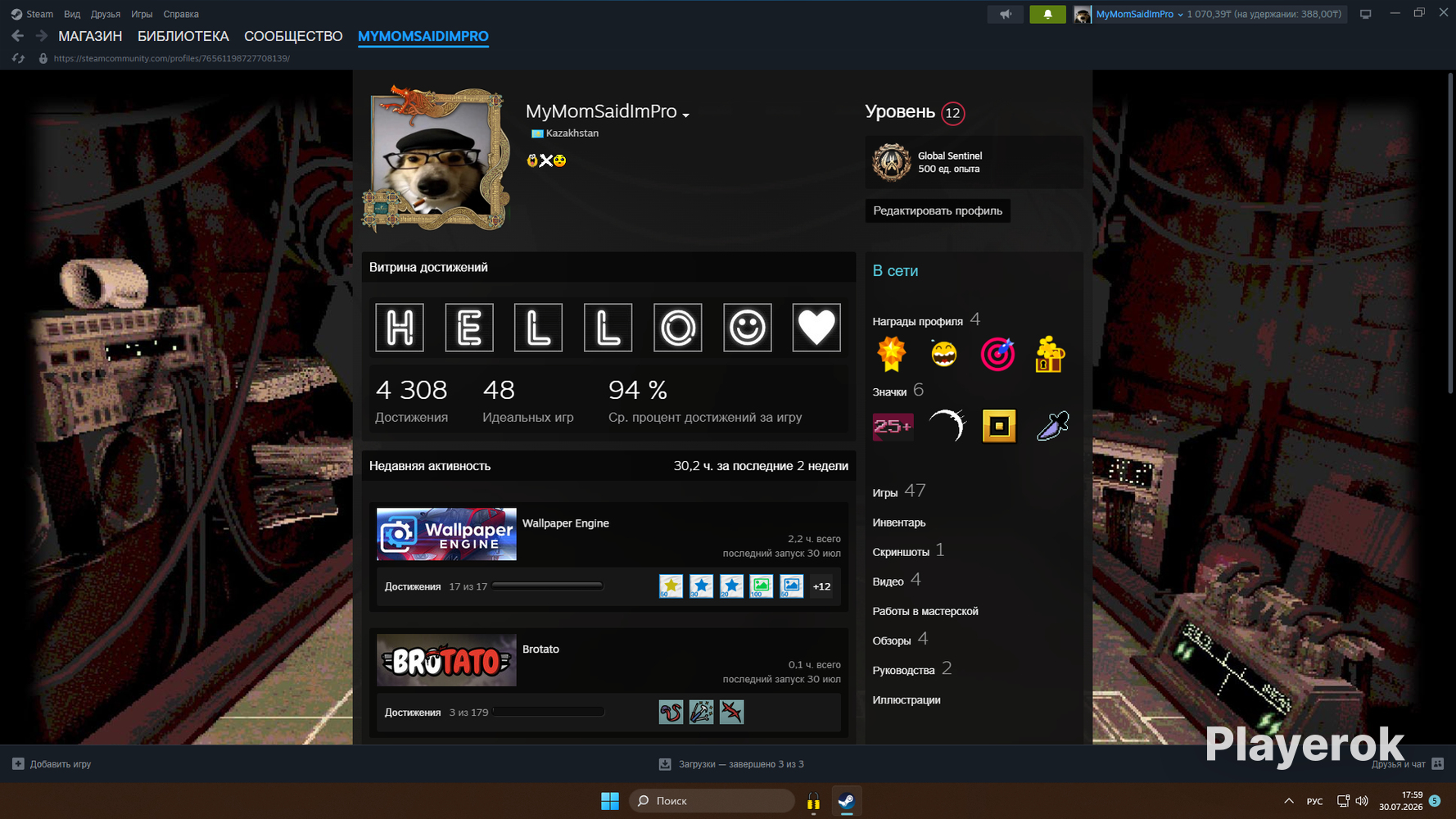Open the account menu MyMomSaidImPro dropdown

click(x=1139, y=14)
